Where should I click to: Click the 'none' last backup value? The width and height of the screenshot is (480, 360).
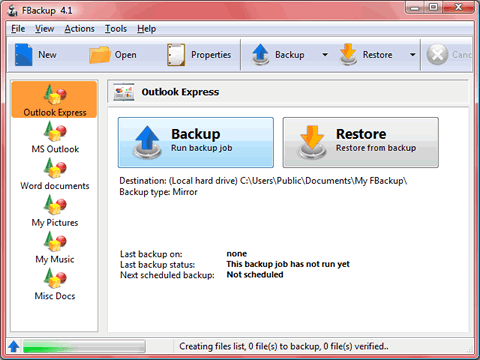point(237,254)
